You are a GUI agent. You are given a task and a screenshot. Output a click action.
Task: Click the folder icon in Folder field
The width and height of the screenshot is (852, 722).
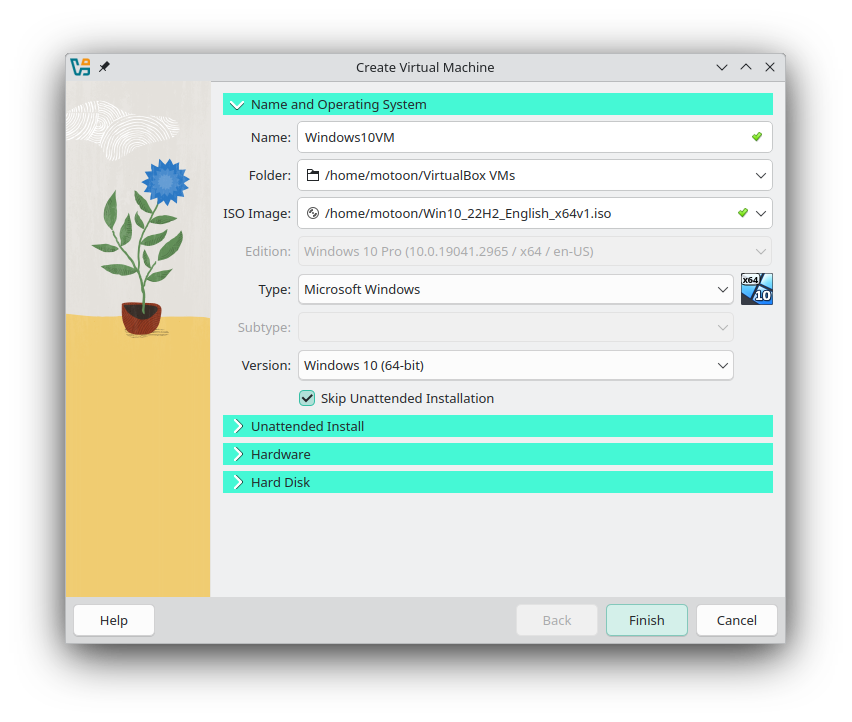[313, 175]
